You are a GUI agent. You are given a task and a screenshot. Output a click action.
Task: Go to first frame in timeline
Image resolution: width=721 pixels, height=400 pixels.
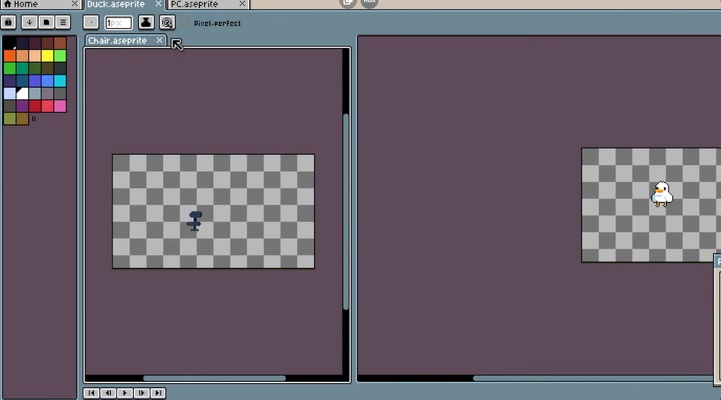click(91, 393)
